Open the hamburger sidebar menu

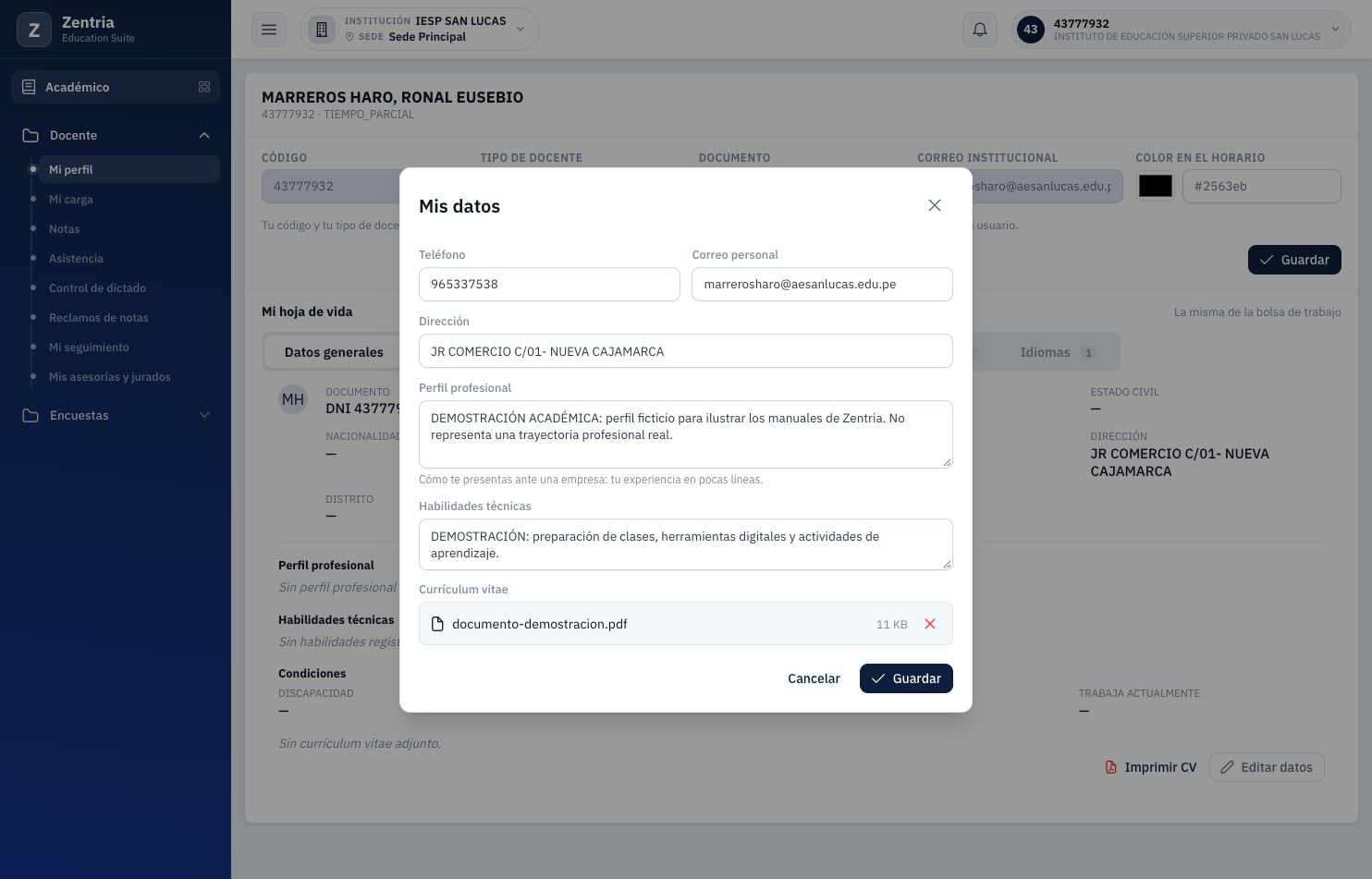(269, 30)
